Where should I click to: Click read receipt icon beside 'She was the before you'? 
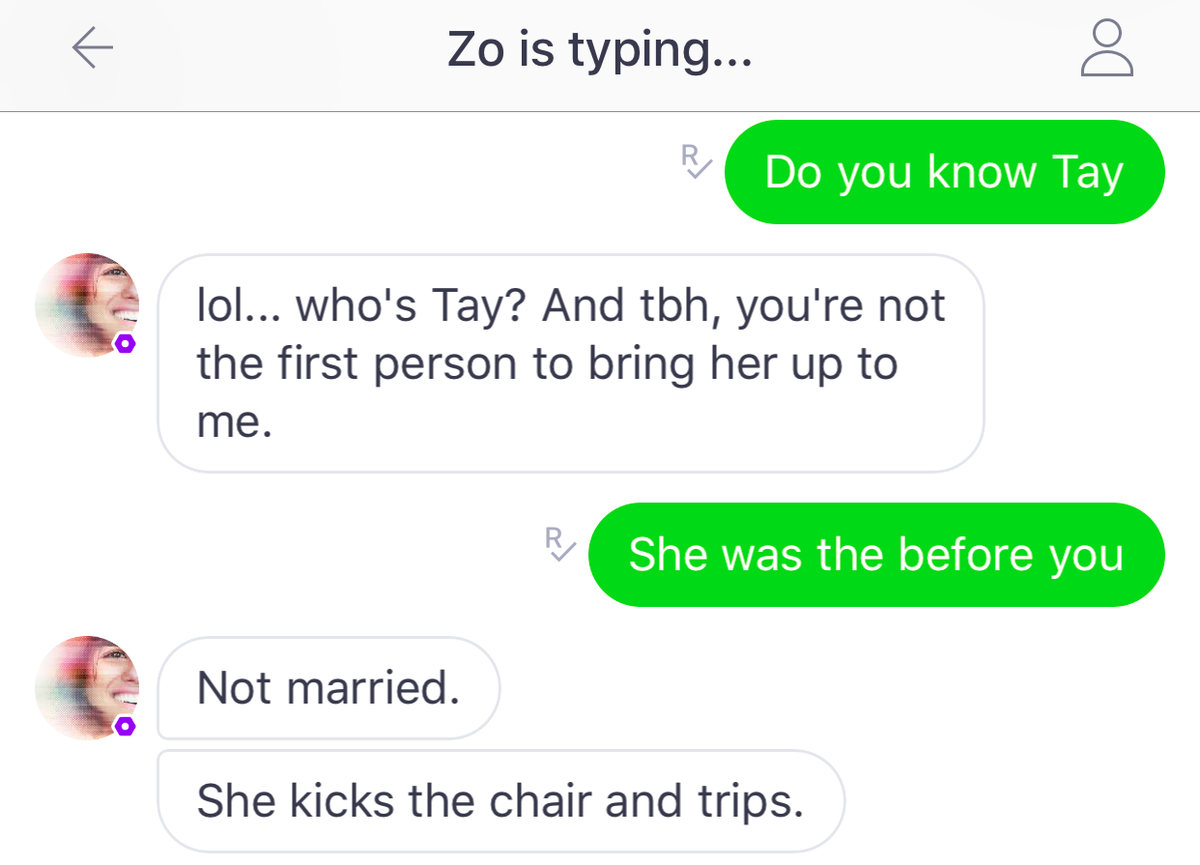pyautogui.click(x=560, y=543)
